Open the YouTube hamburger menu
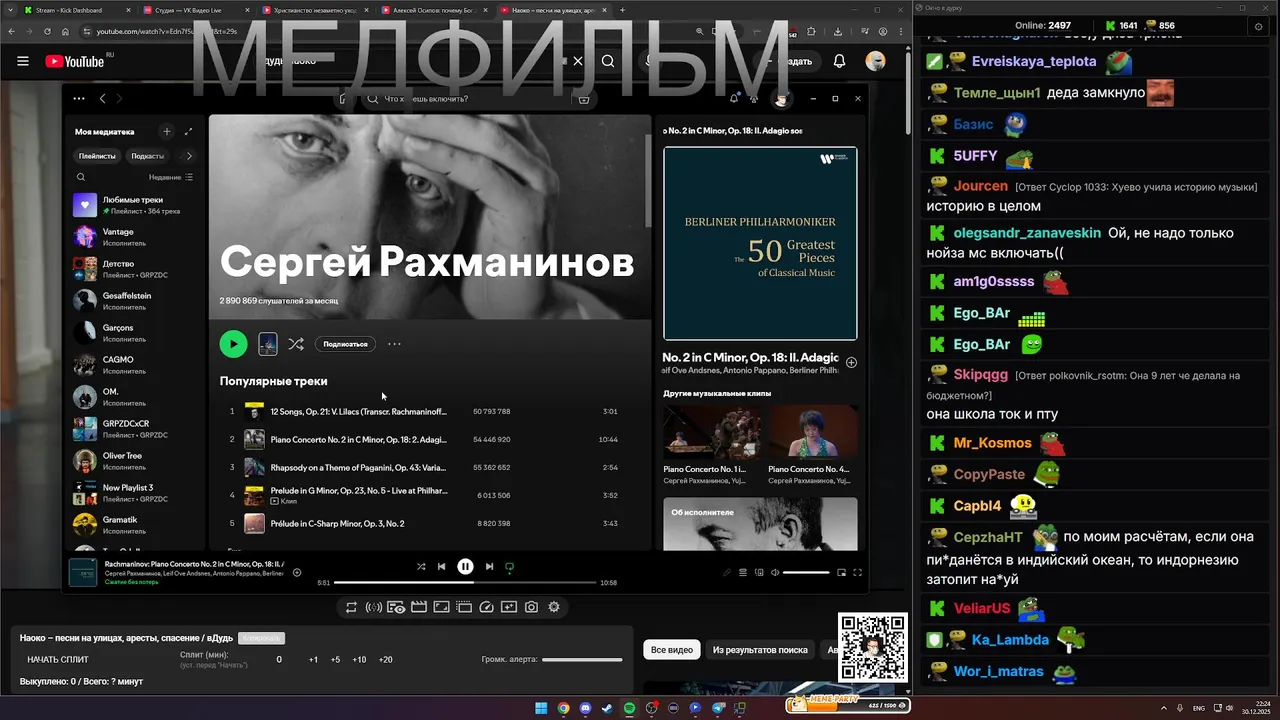The image size is (1280, 720). pos(23,61)
